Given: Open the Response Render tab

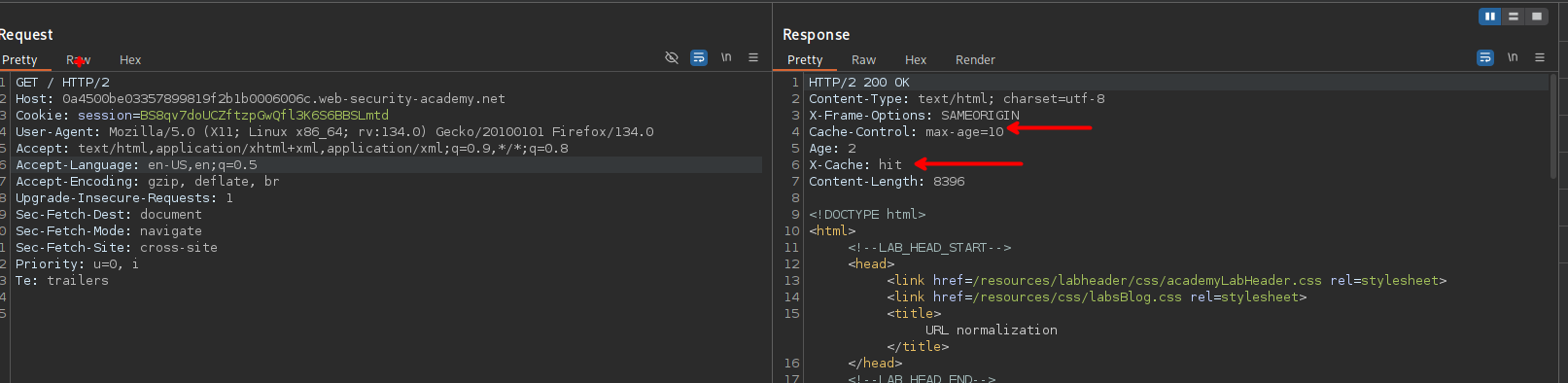Looking at the screenshot, I should [x=975, y=60].
